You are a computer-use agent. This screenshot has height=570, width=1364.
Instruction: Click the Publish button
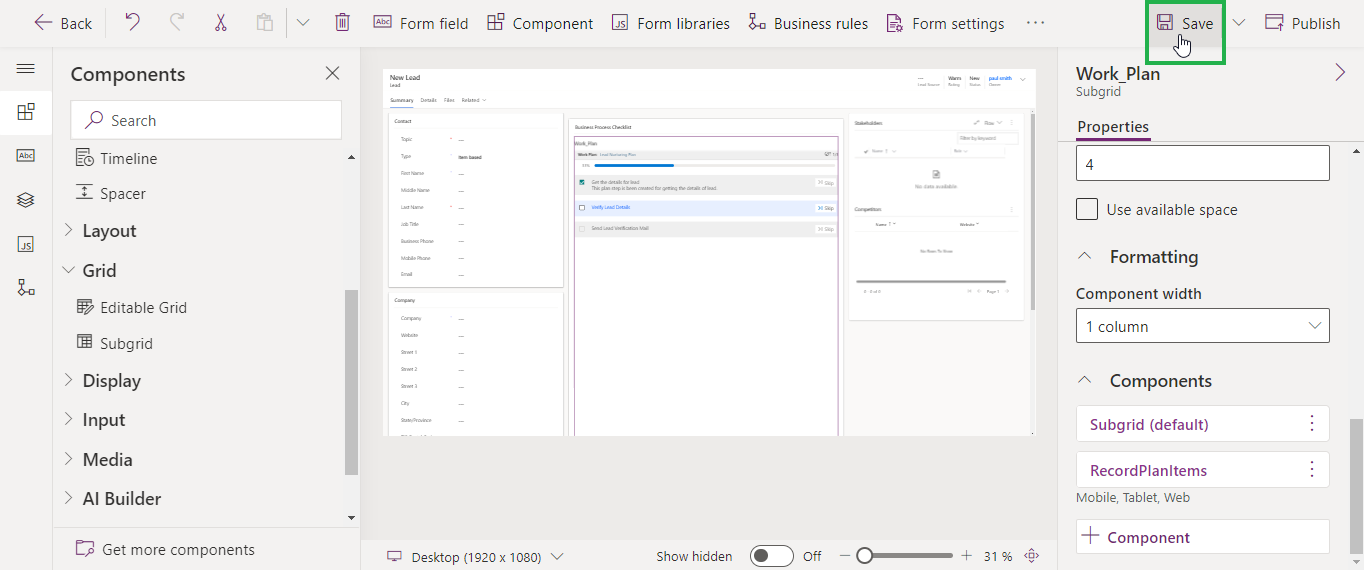(x=1302, y=23)
